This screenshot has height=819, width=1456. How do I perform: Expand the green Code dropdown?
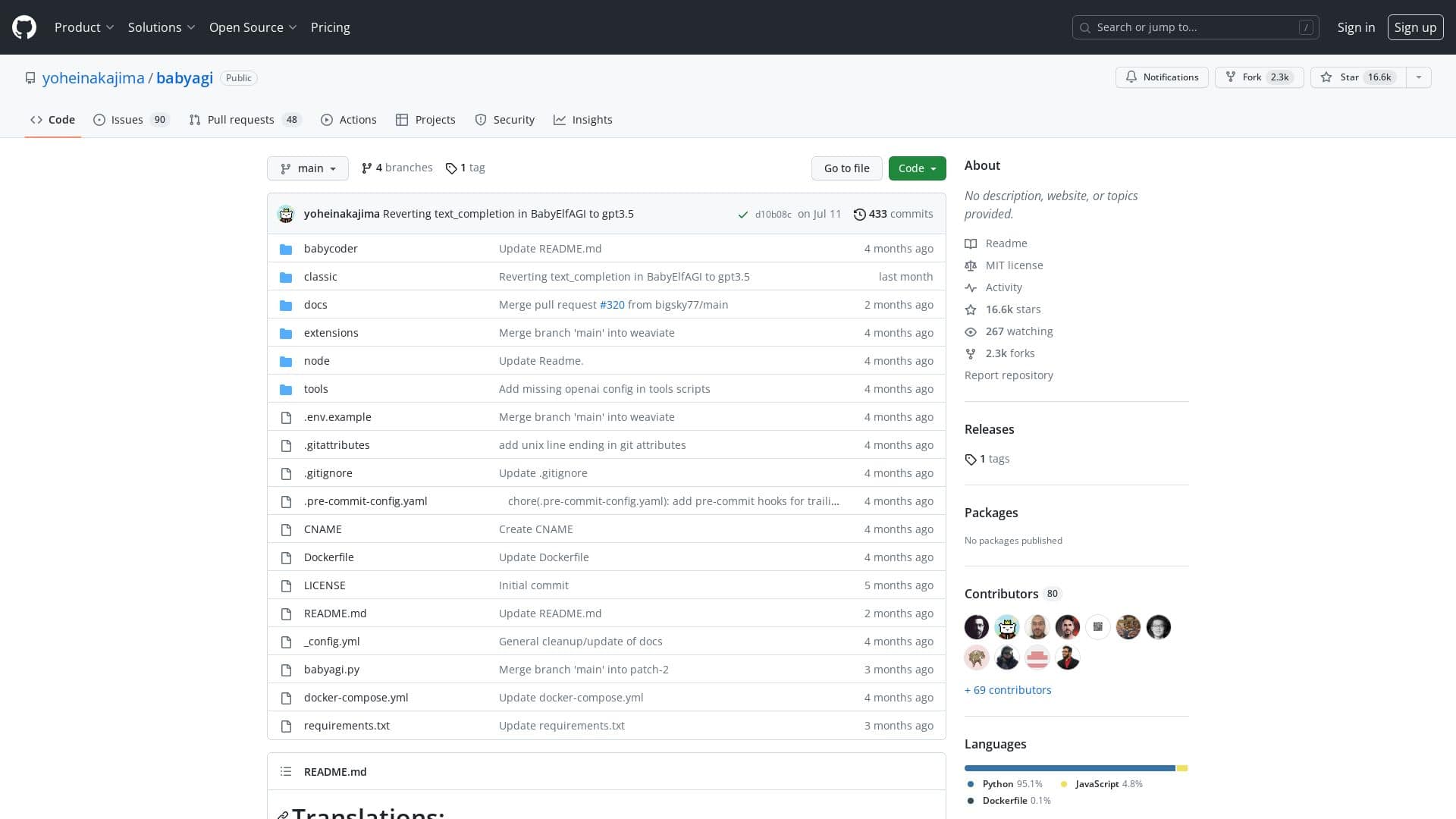(x=917, y=168)
